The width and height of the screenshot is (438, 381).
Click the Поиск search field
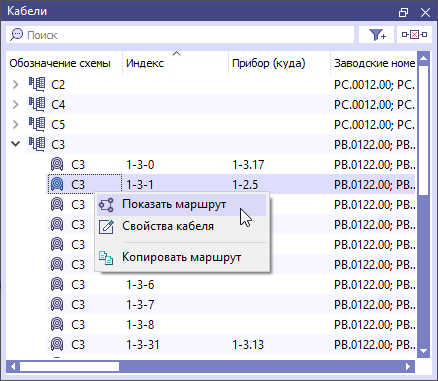coord(180,35)
